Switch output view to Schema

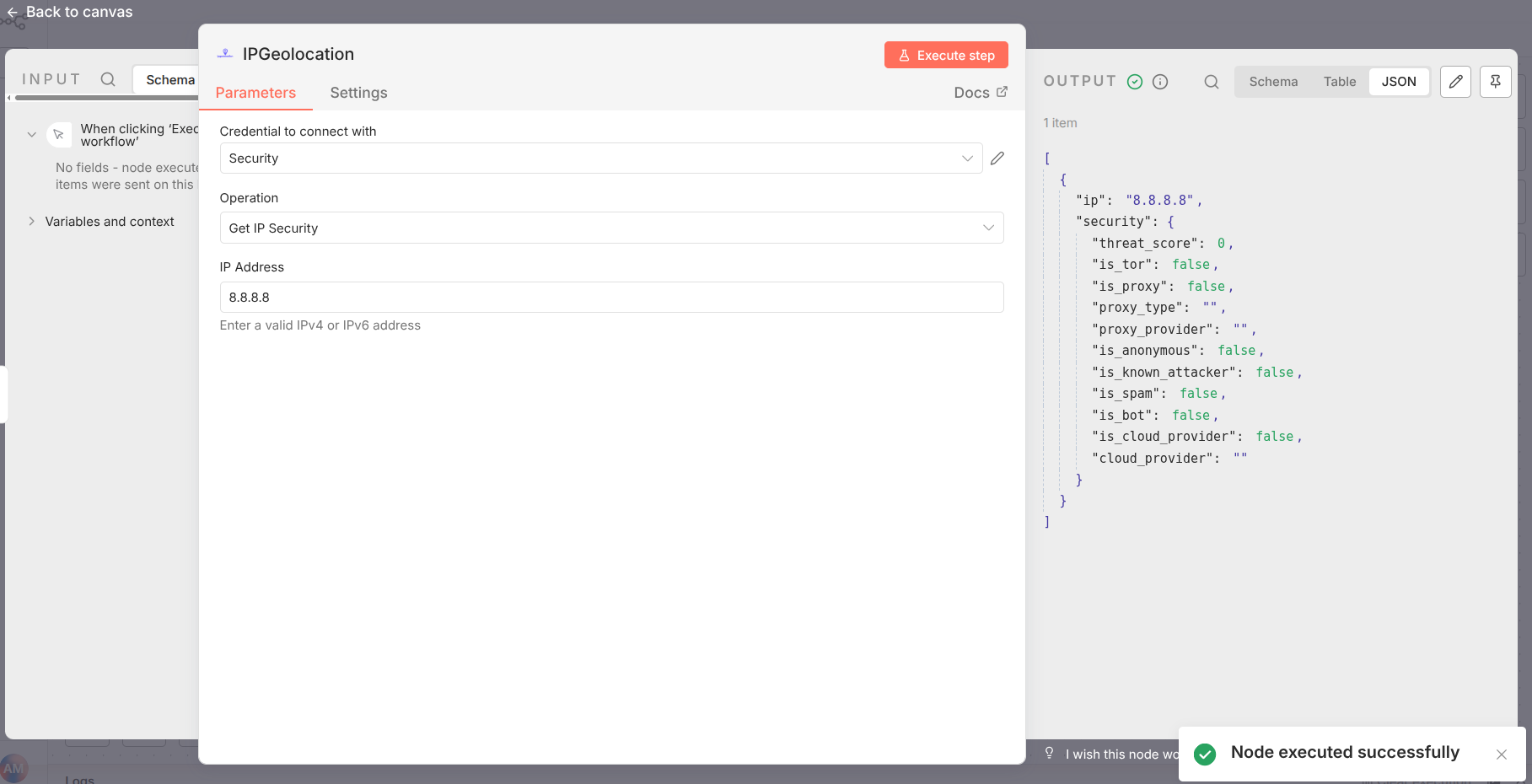1273,82
